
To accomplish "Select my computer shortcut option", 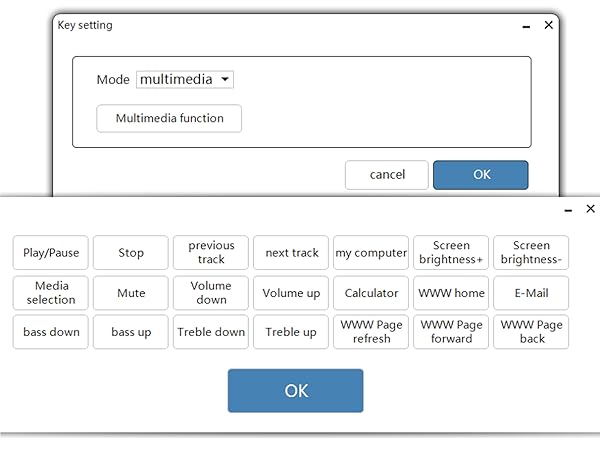I will pos(371,253).
